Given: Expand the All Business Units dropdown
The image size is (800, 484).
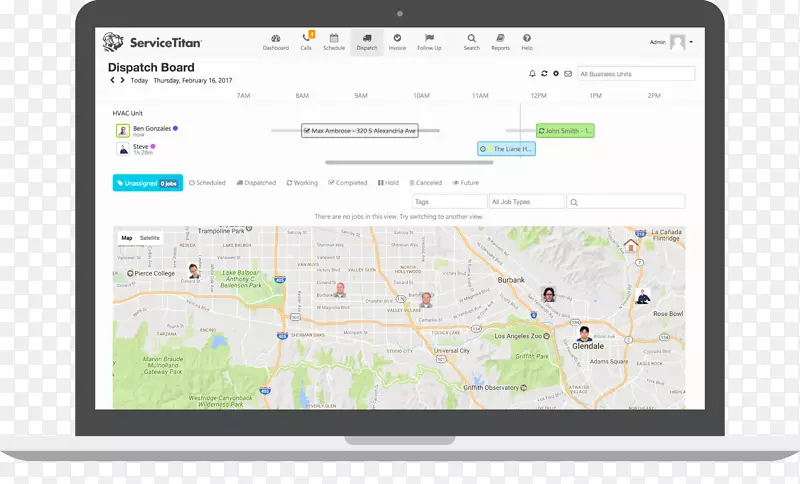Looking at the screenshot, I should click(635, 74).
